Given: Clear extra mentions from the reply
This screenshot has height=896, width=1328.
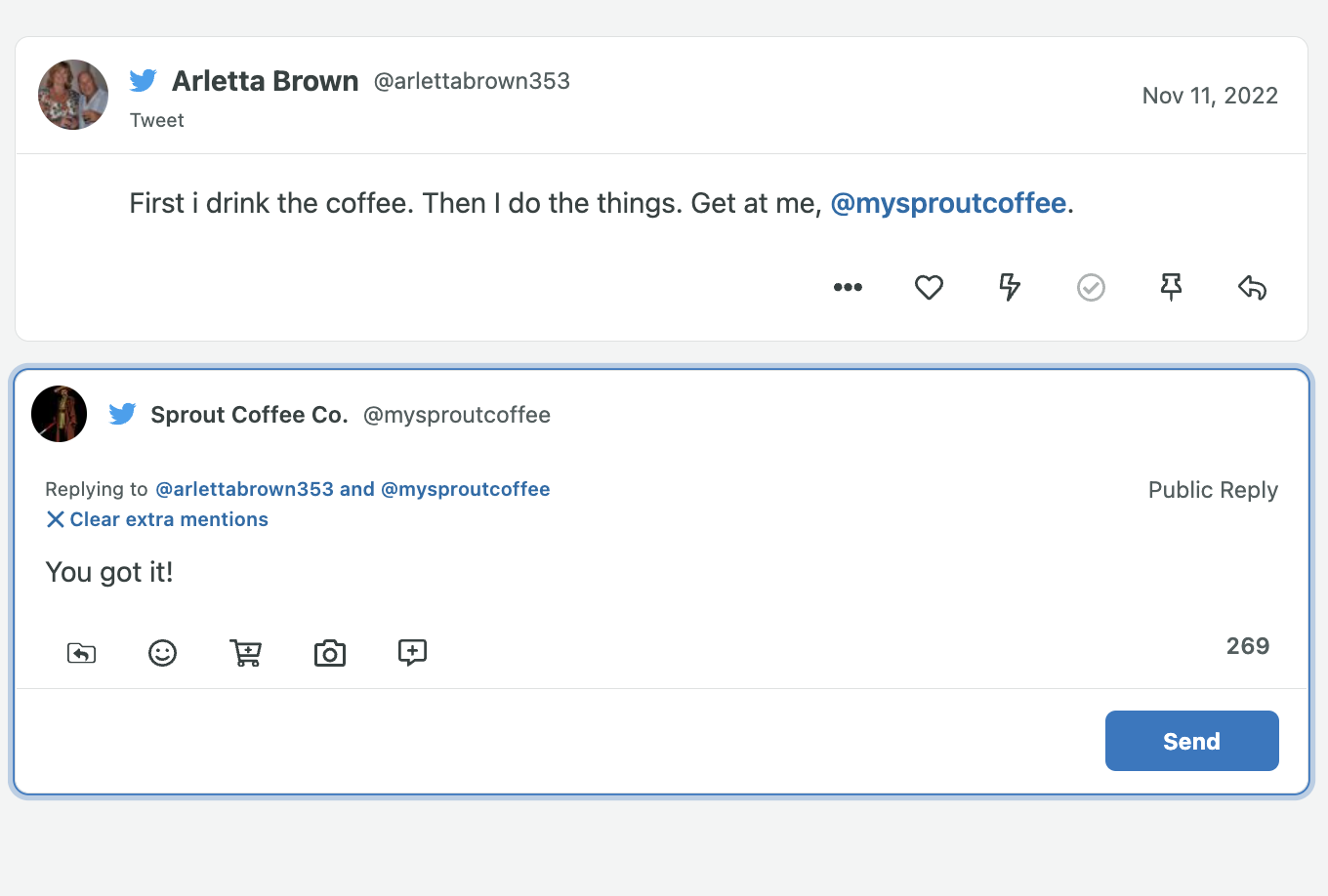Looking at the screenshot, I should (157, 519).
